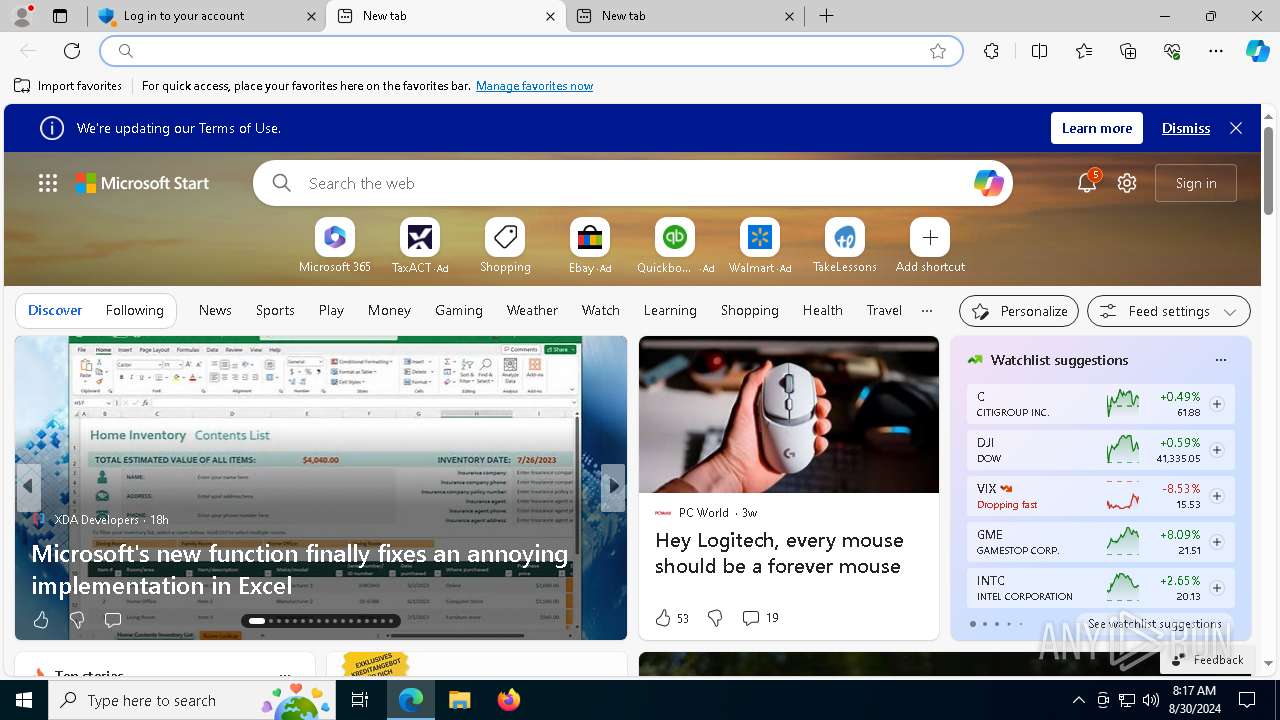Like the Excel article

tap(41, 620)
